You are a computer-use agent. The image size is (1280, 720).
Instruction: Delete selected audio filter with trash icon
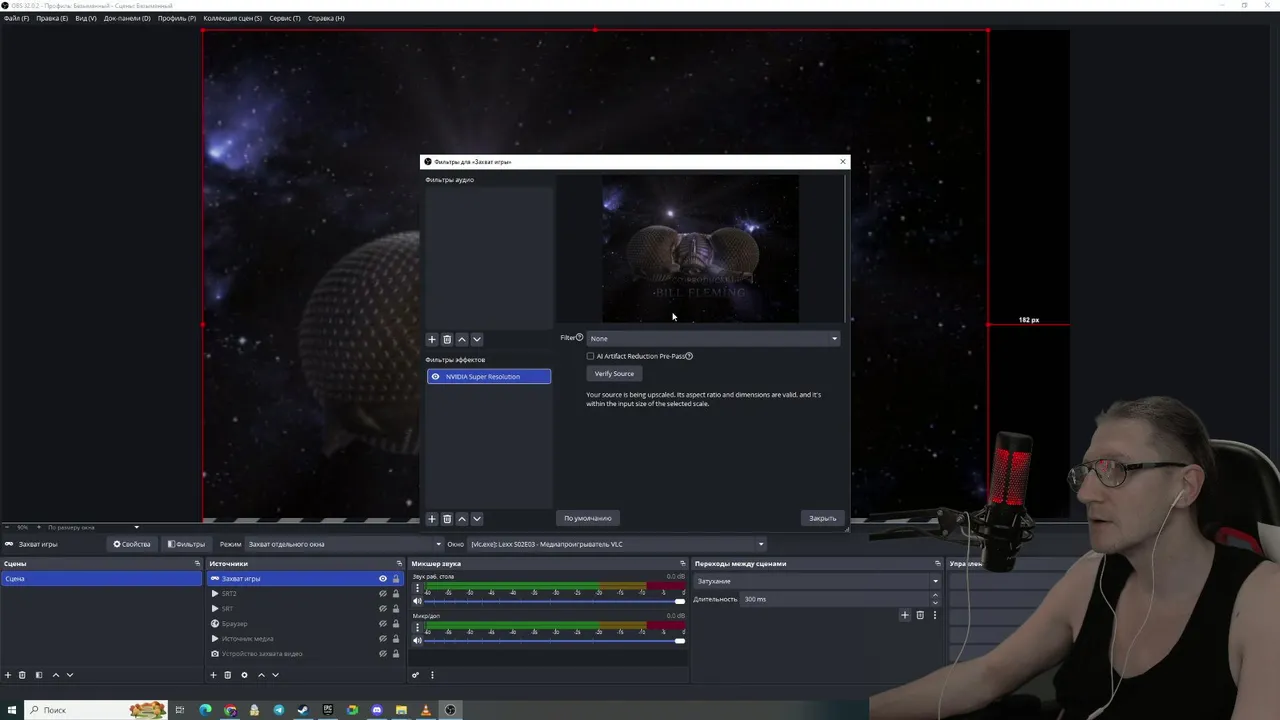click(x=447, y=339)
